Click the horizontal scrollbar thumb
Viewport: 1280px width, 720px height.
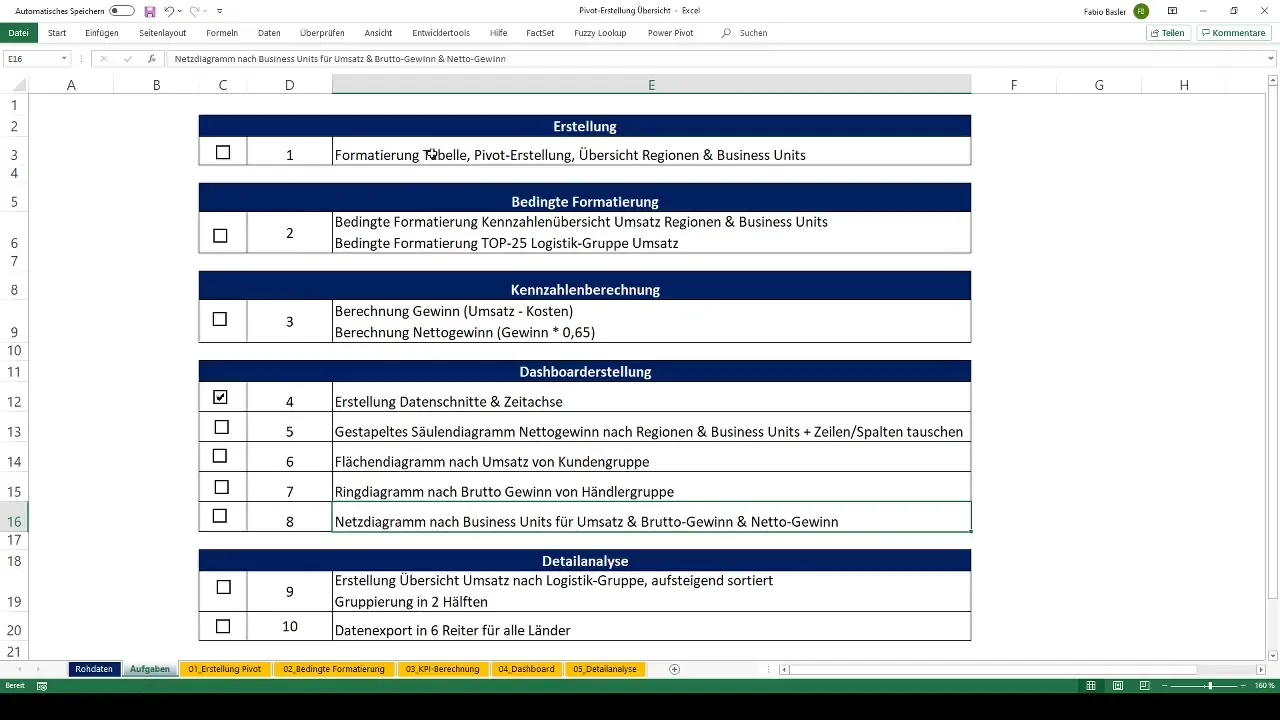(994, 669)
